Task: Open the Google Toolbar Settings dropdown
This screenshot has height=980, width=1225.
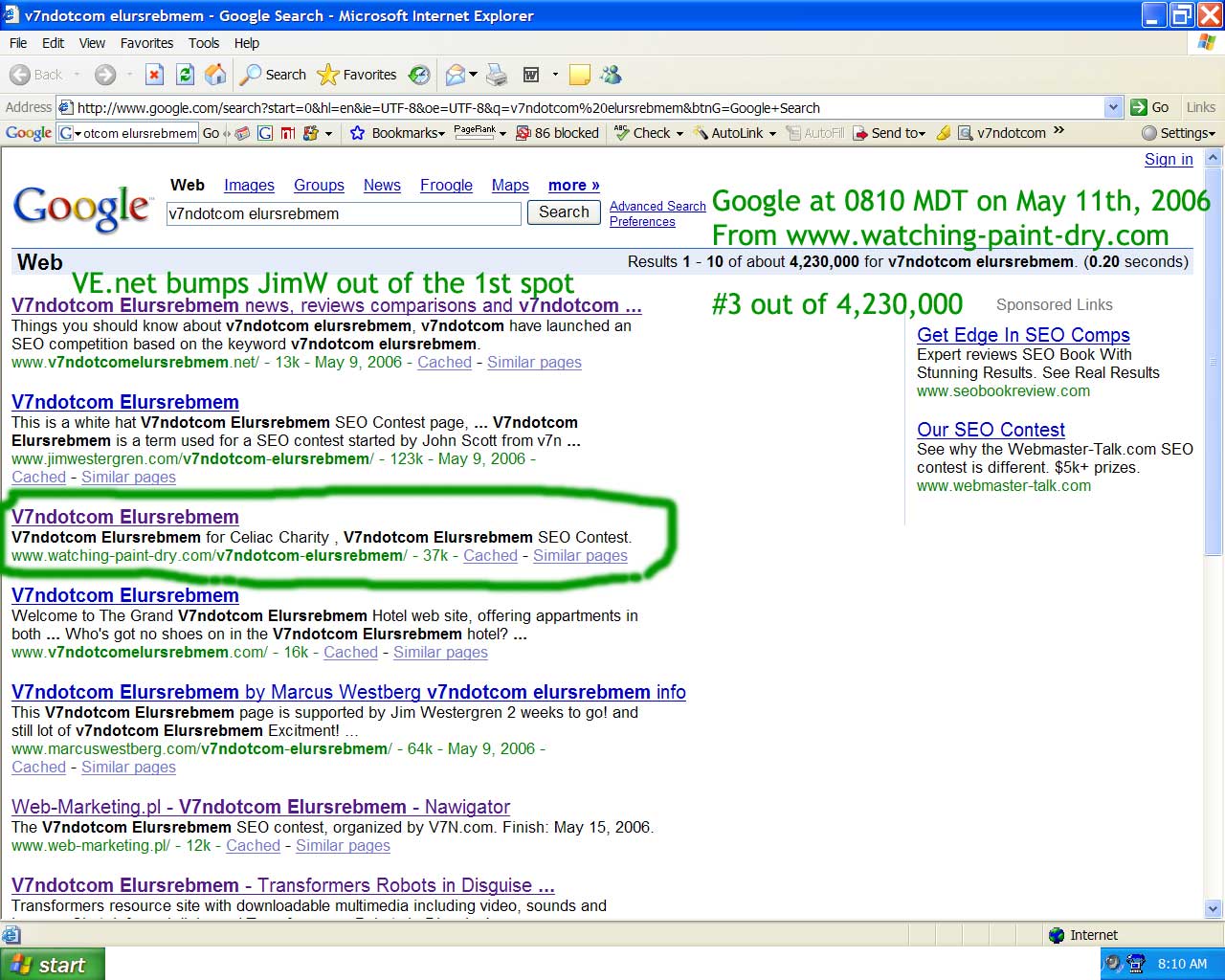Action: [x=1178, y=133]
